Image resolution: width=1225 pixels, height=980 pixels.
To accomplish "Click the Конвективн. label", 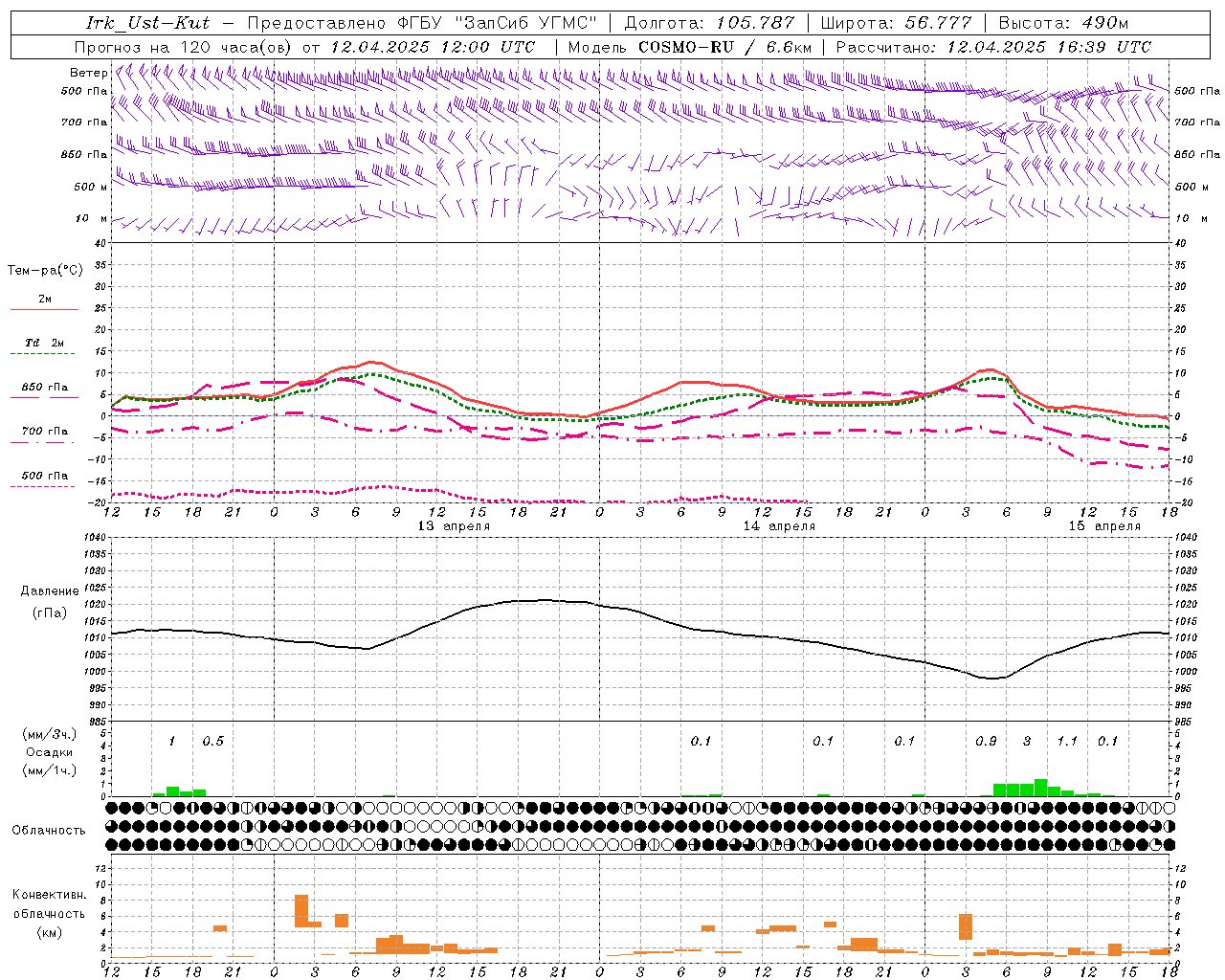I will tap(49, 895).
